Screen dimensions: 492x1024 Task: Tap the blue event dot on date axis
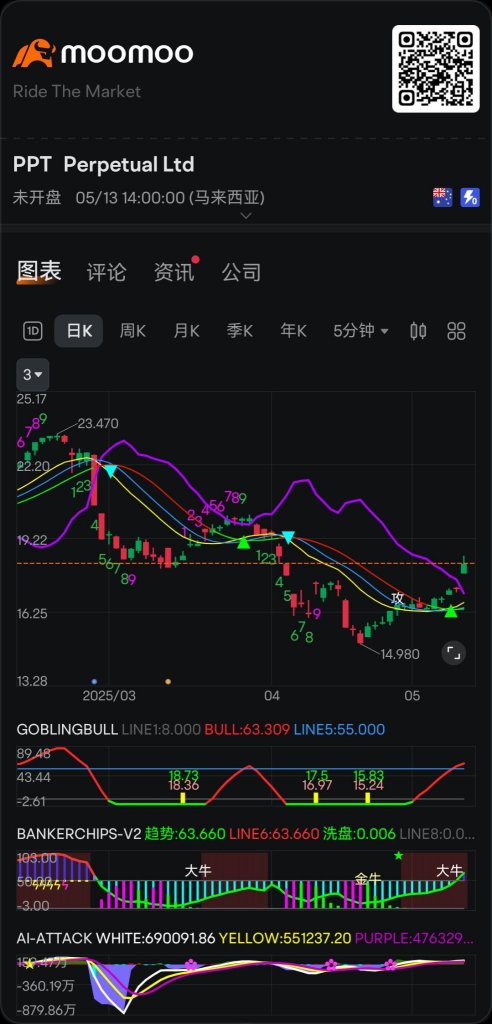(94, 681)
